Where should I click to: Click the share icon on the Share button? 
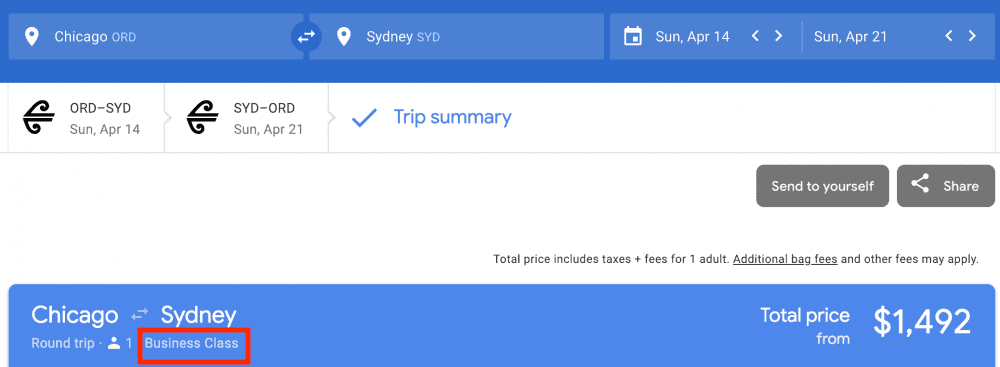[919, 185]
